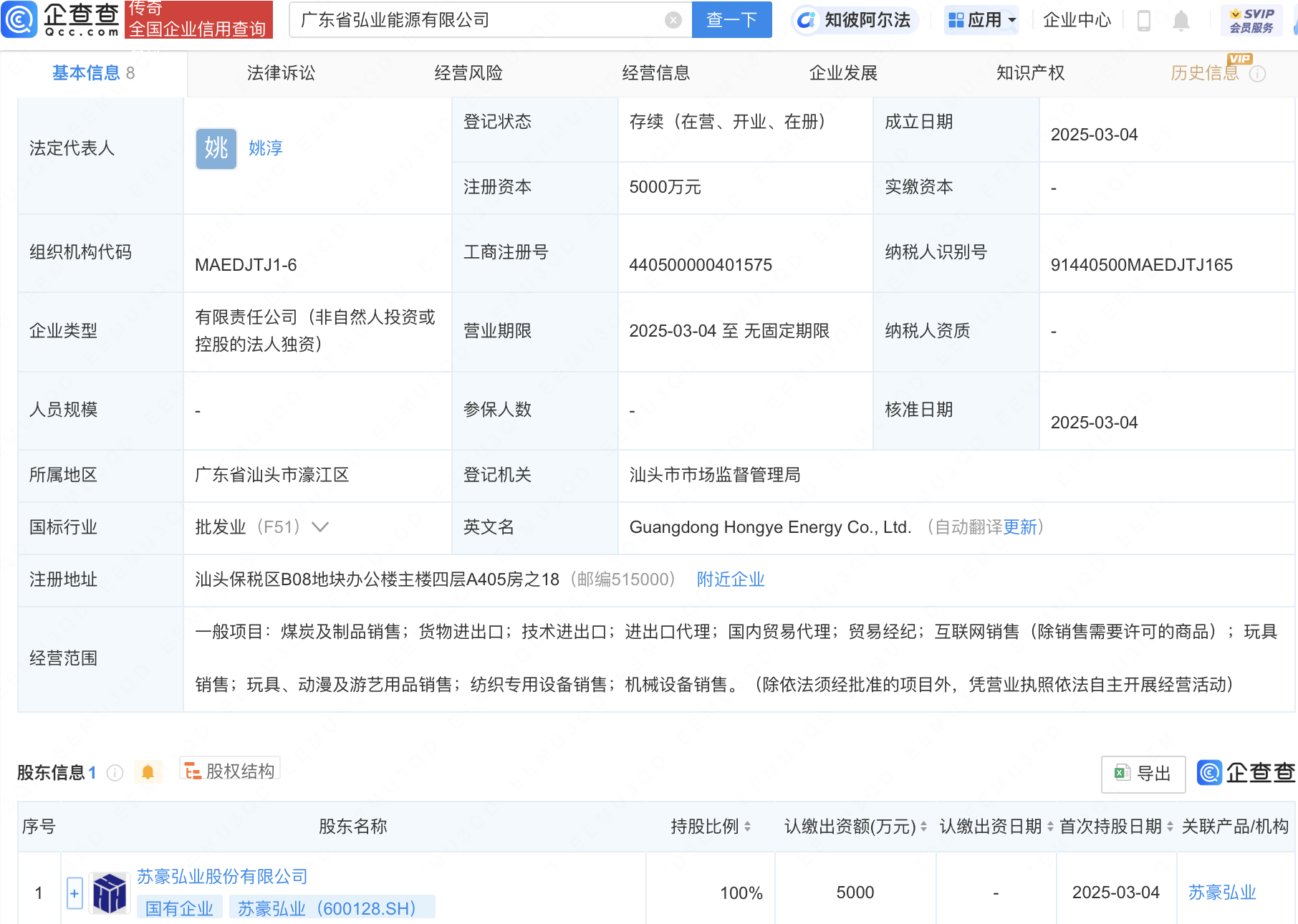This screenshot has width=1298, height=924.
Task: Switch to the 法律诉讼 tab
Action: (x=281, y=73)
